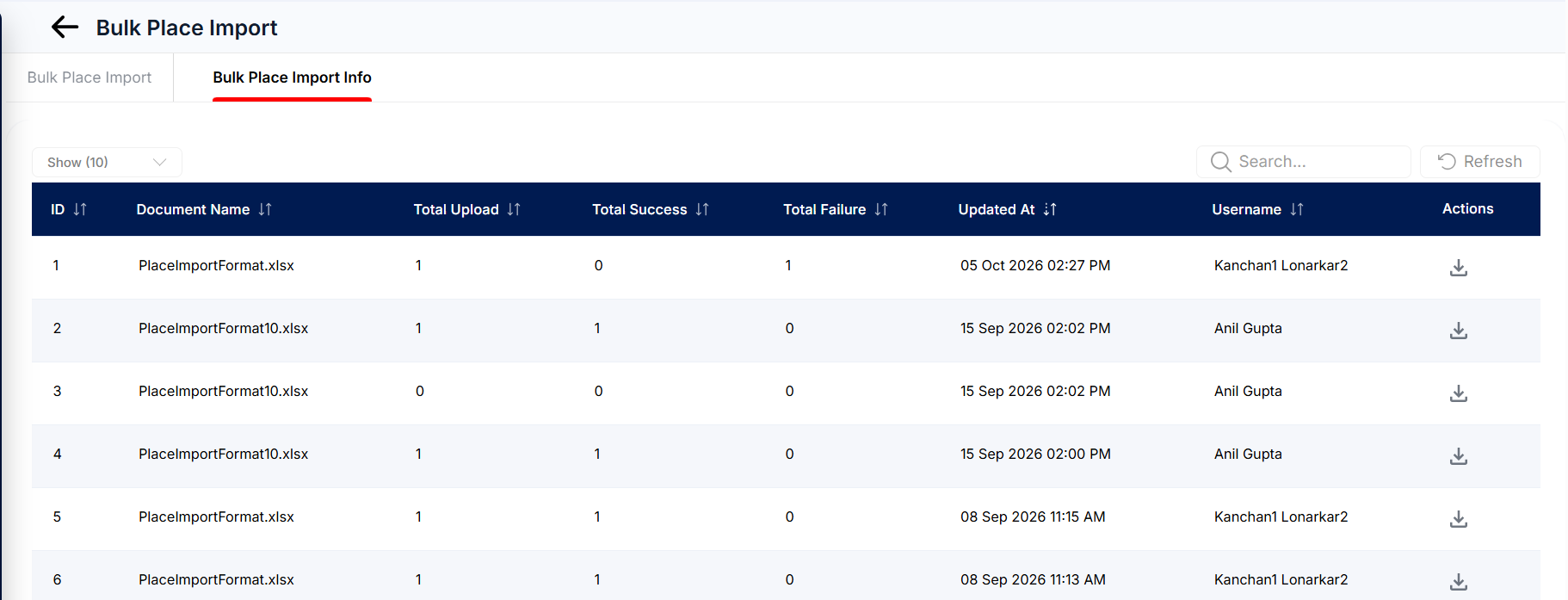Click the Total Failure column header

pyautogui.click(x=824, y=209)
